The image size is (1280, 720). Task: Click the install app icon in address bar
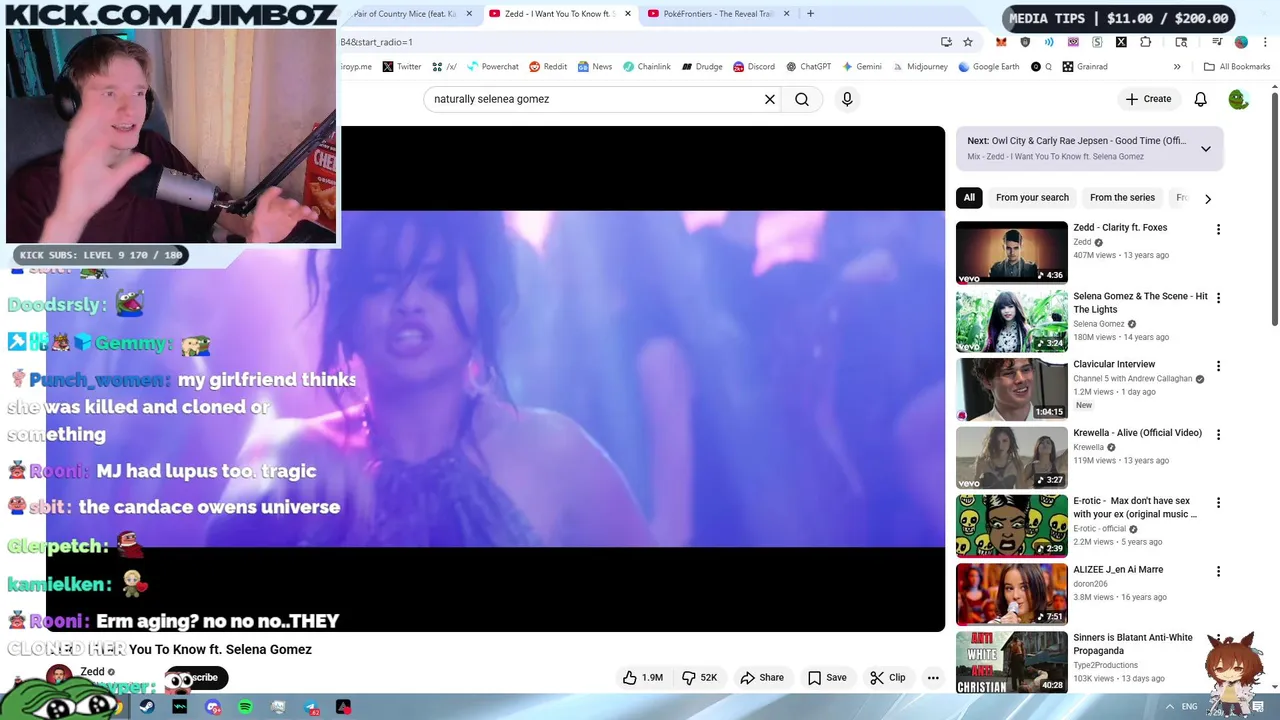click(946, 42)
